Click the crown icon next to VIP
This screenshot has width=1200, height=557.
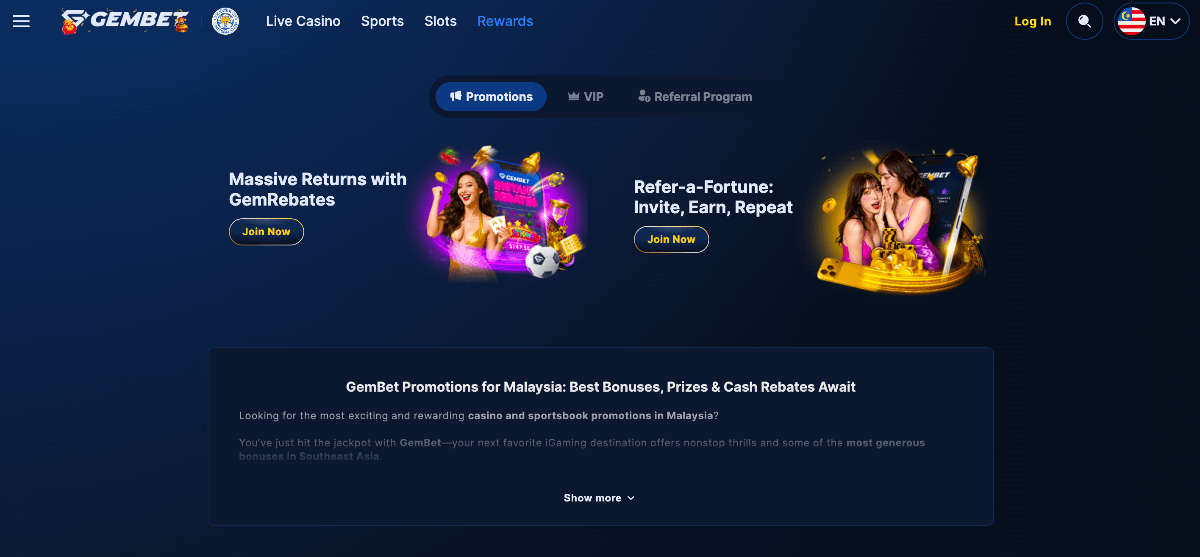(x=573, y=97)
